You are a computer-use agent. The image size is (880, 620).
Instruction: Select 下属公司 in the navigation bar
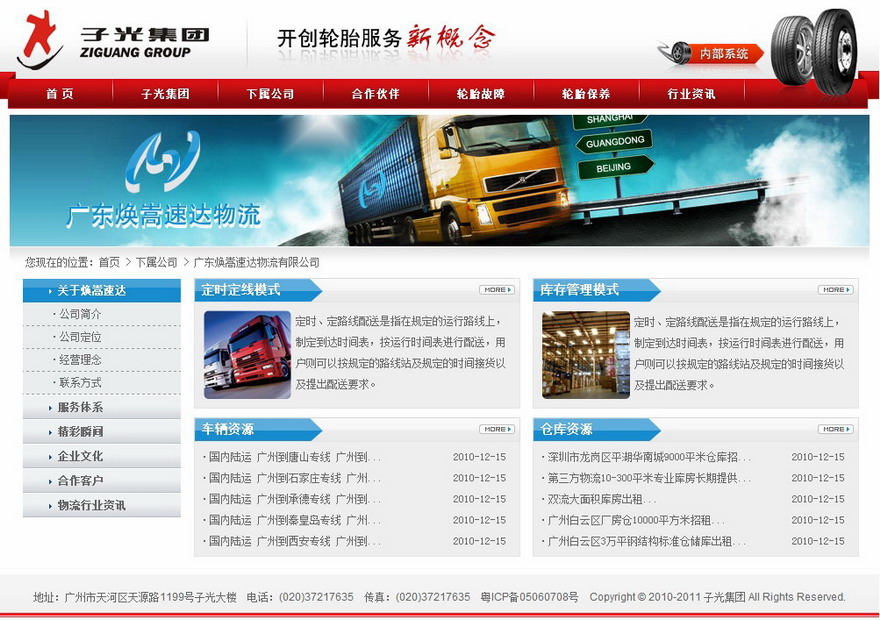point(270,94)
